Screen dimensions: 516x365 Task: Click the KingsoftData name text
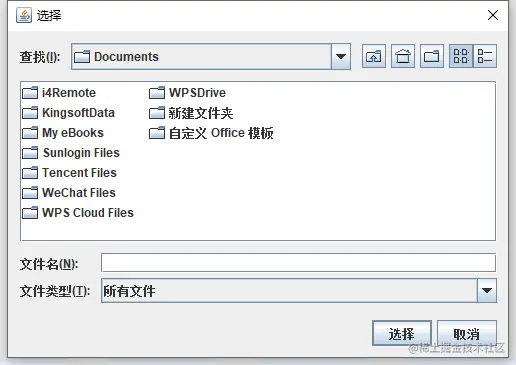[x=78, y=113]
